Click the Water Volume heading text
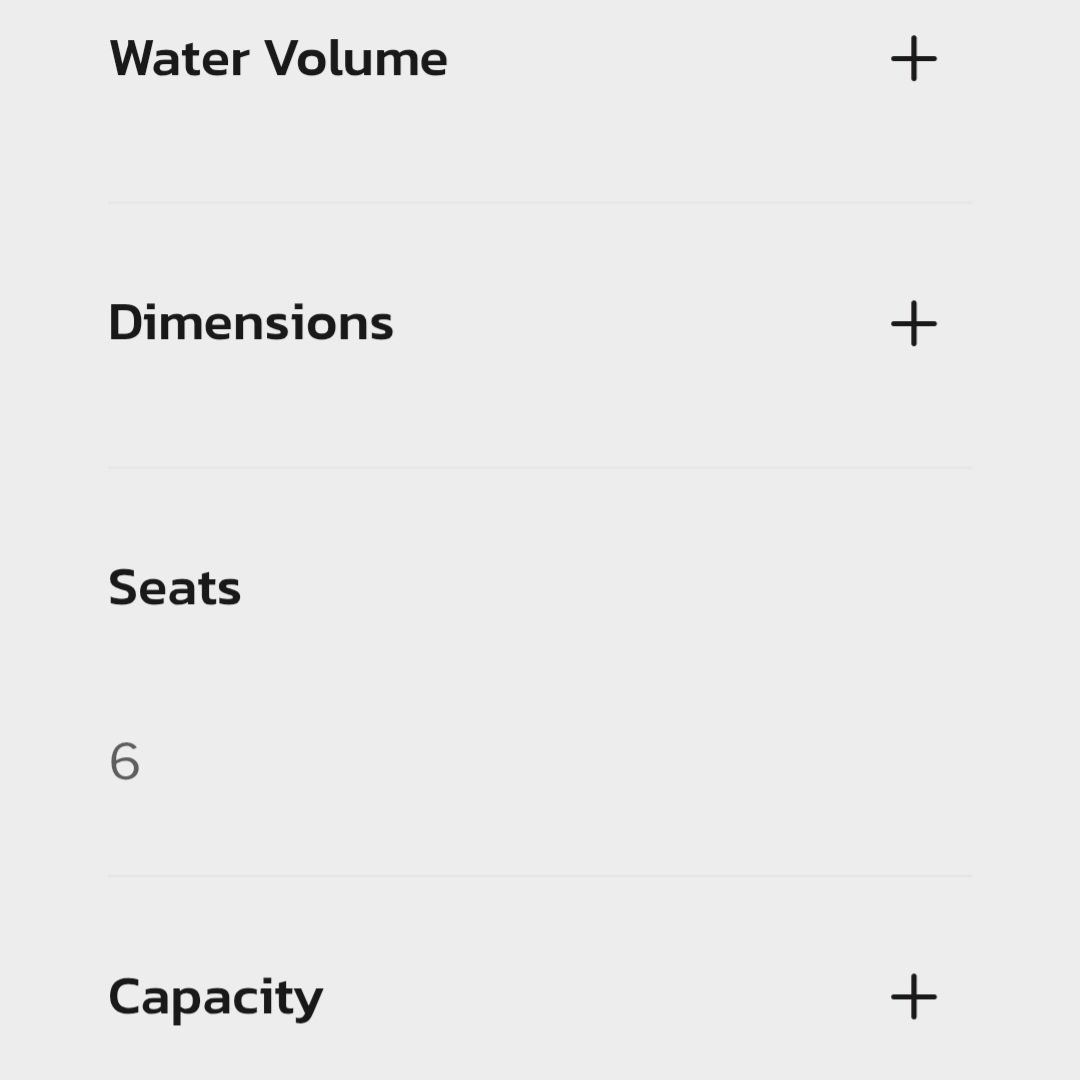Screen dimensions: 1080x1080 278,59
